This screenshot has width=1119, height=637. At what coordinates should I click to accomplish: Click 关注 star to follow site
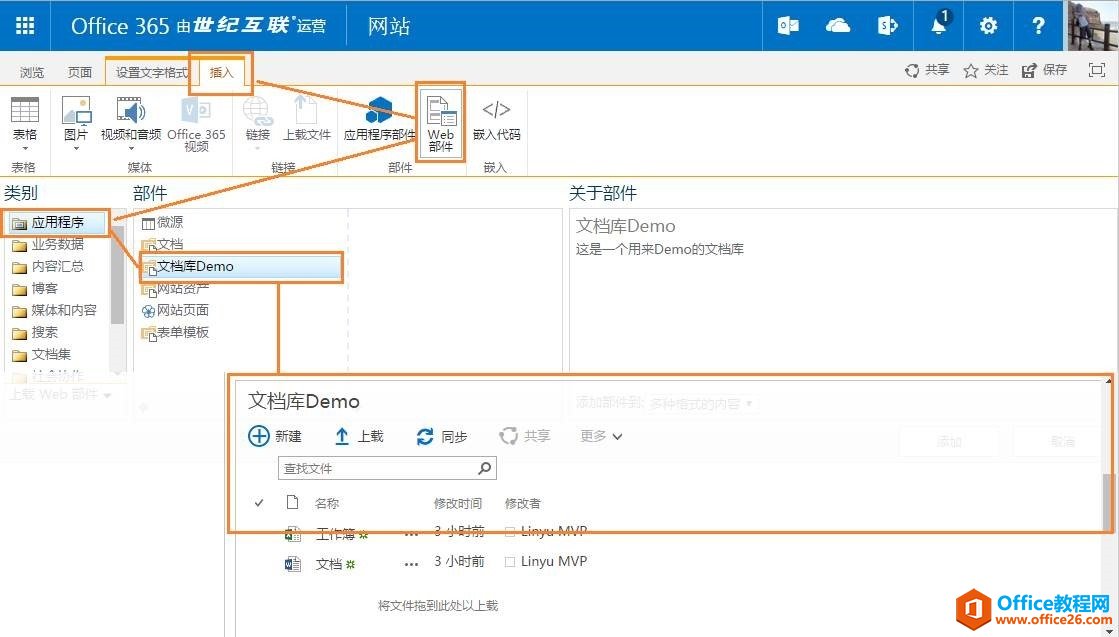point(986,70)
